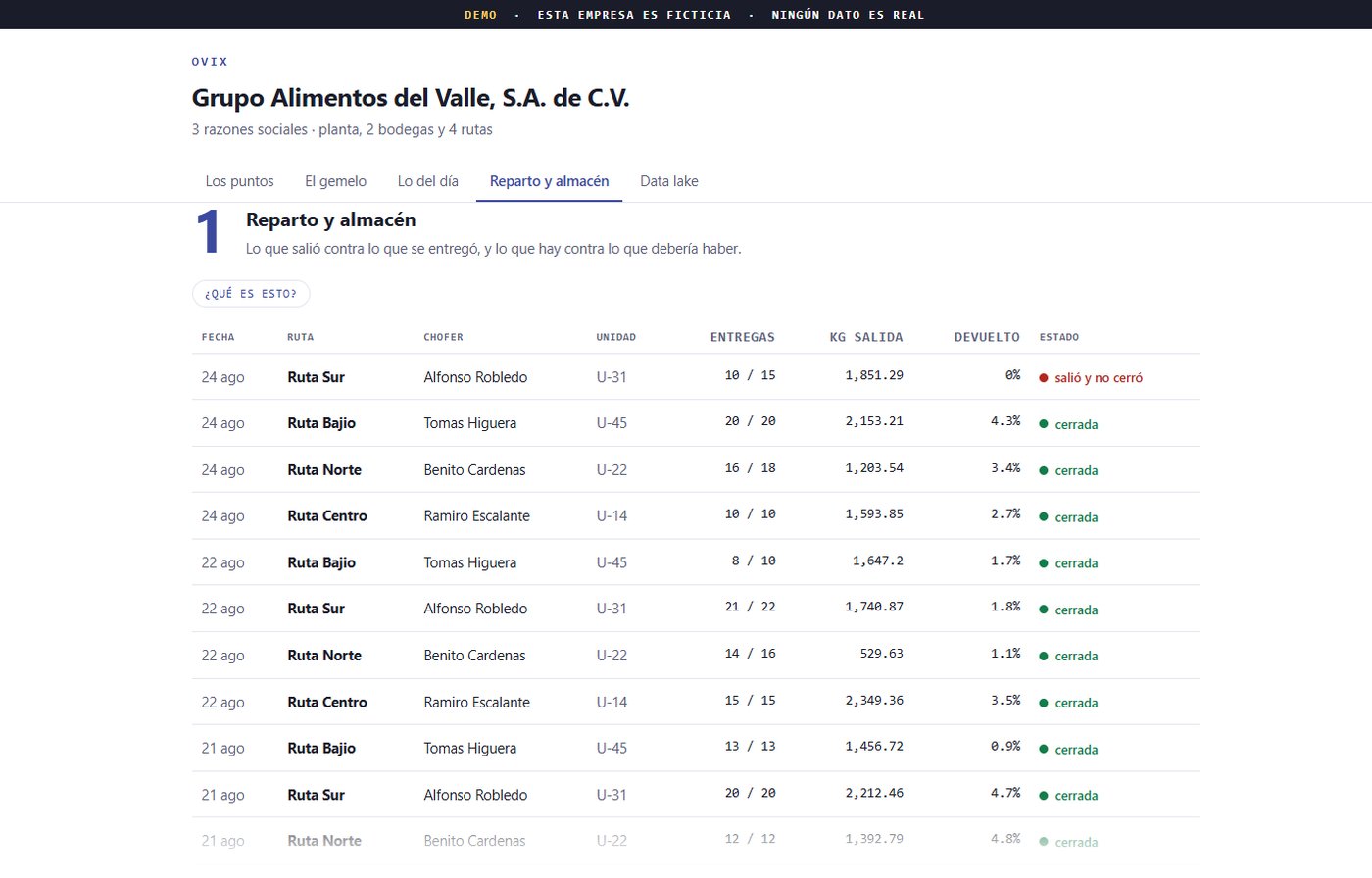Viewport: 1372px width, 878px height.
Task: Click the kg salida value 1,851.29
Action: [874, 375]
